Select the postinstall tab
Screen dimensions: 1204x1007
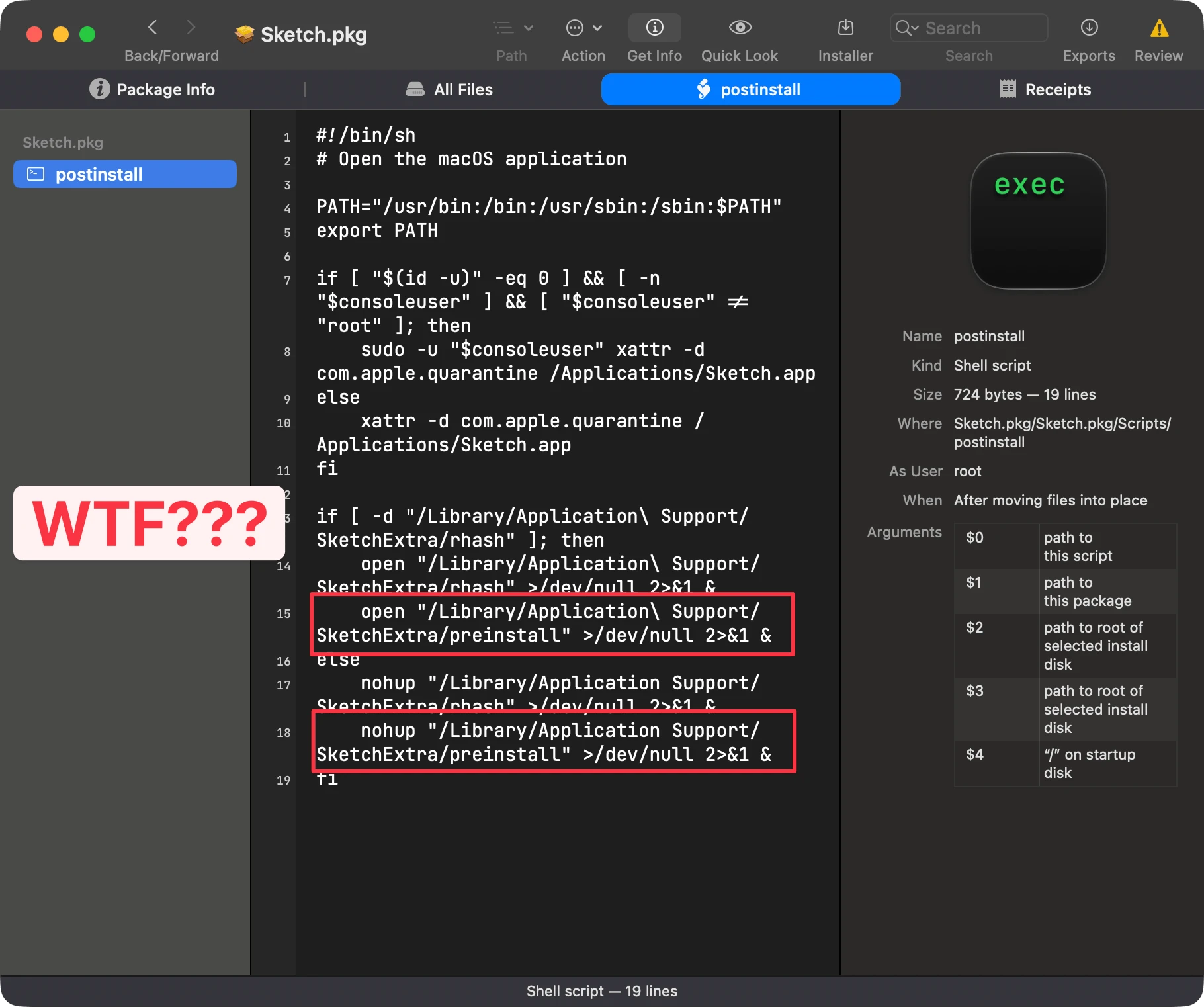[x=750, y=89]
